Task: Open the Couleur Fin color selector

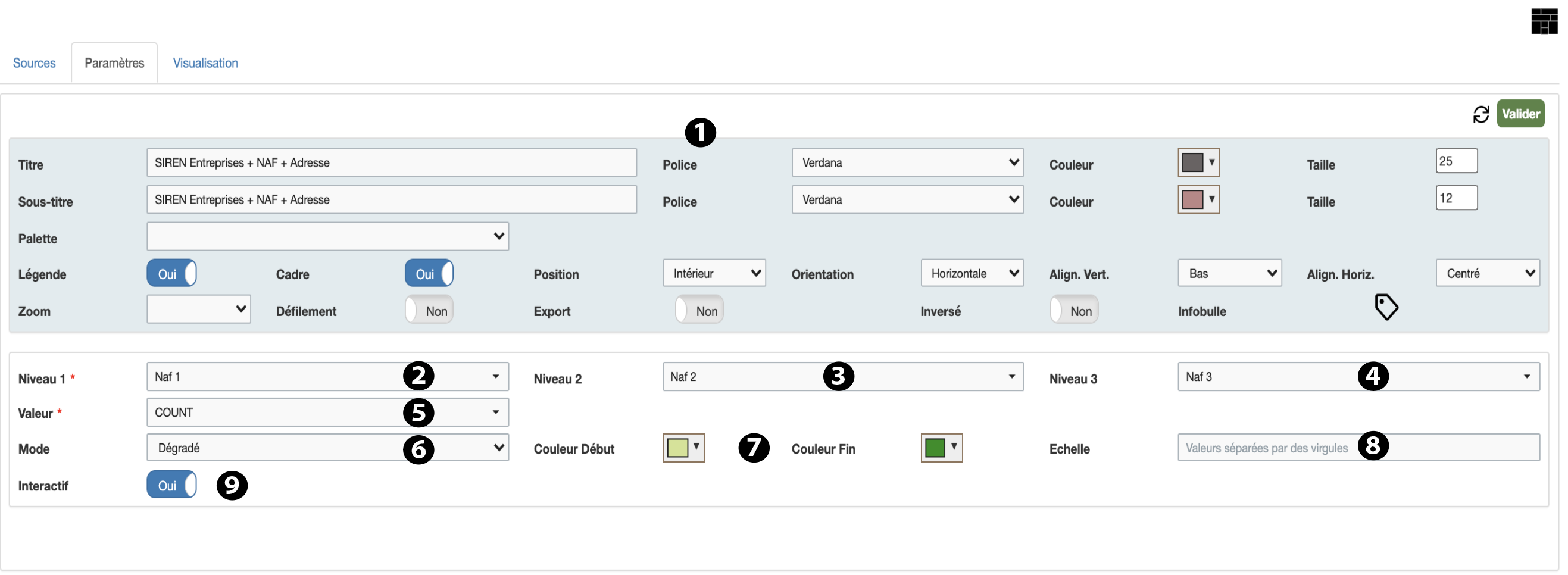Action: (x=941, y=448)
